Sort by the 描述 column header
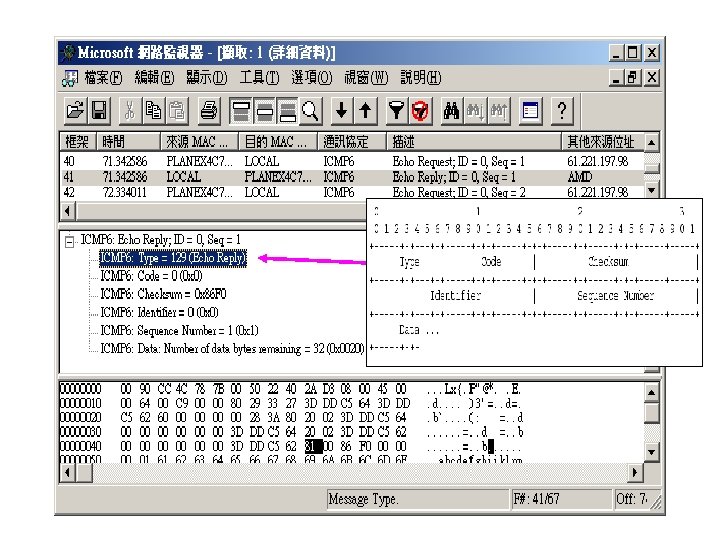720x540 pixels. (x=474, y=142)
